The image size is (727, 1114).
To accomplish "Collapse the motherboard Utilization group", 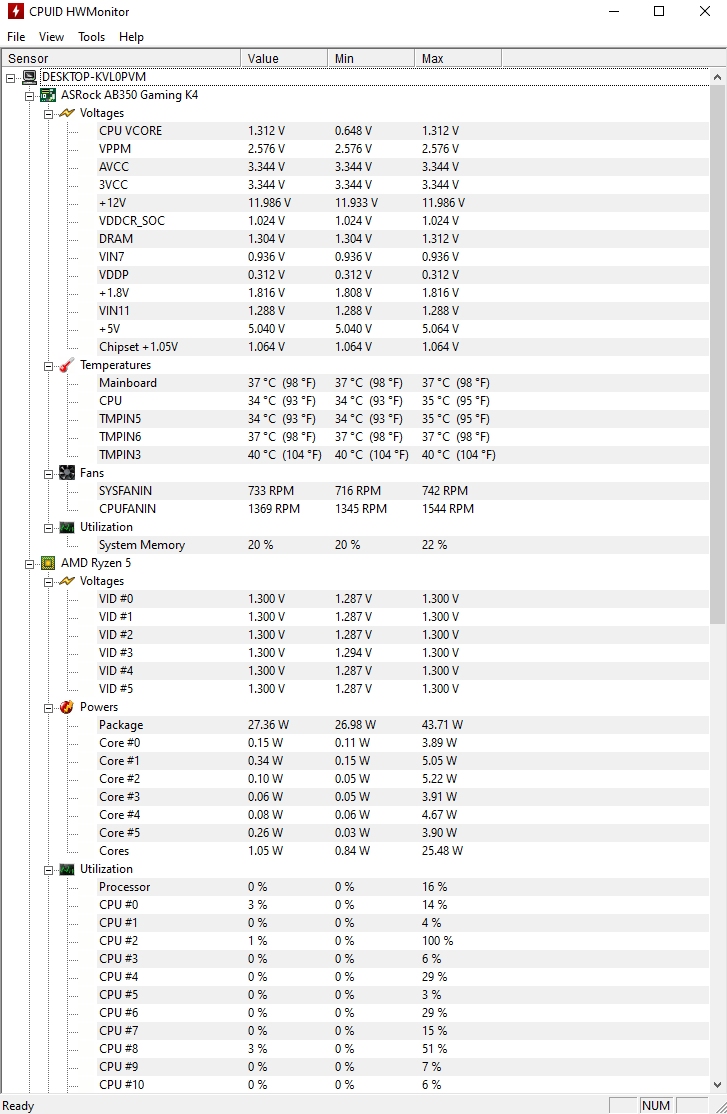I will point(48,528).
